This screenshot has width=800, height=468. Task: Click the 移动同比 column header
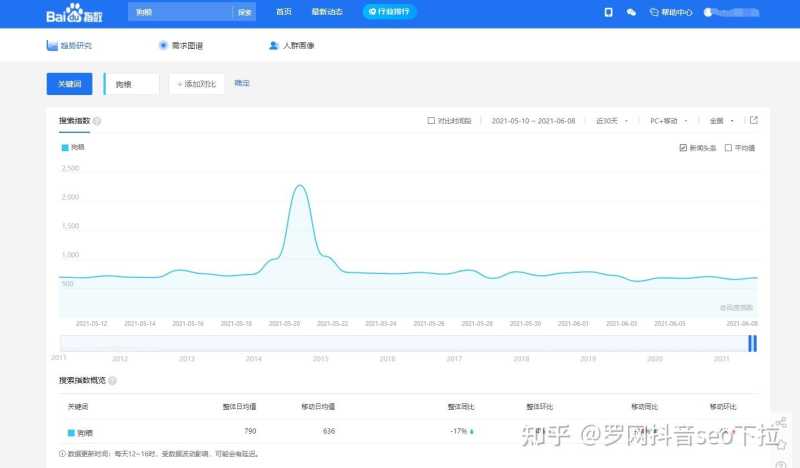point(644,407)
